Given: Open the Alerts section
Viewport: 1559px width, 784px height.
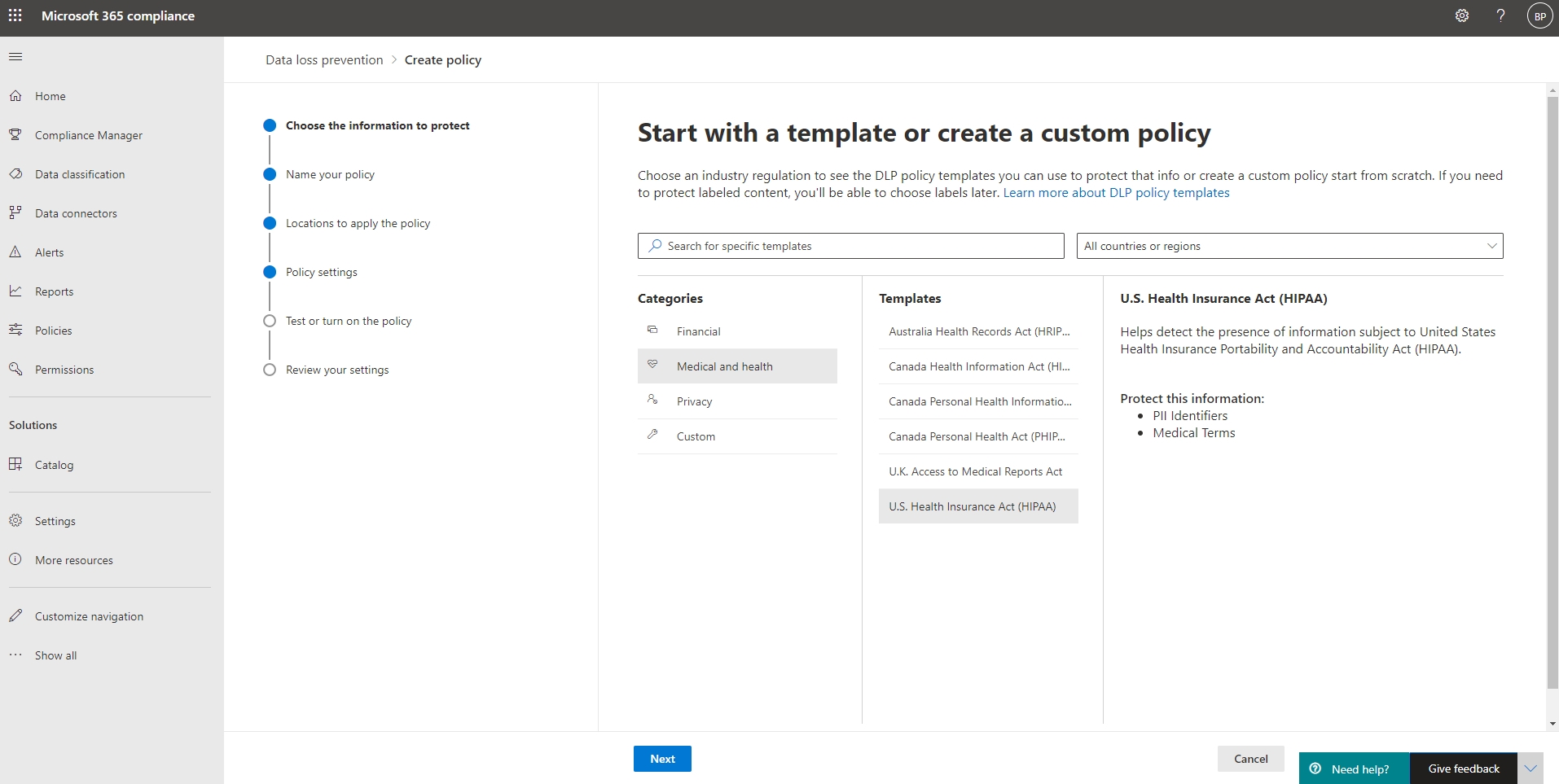Looking at the screenshot, I should (x=49, y=252).
